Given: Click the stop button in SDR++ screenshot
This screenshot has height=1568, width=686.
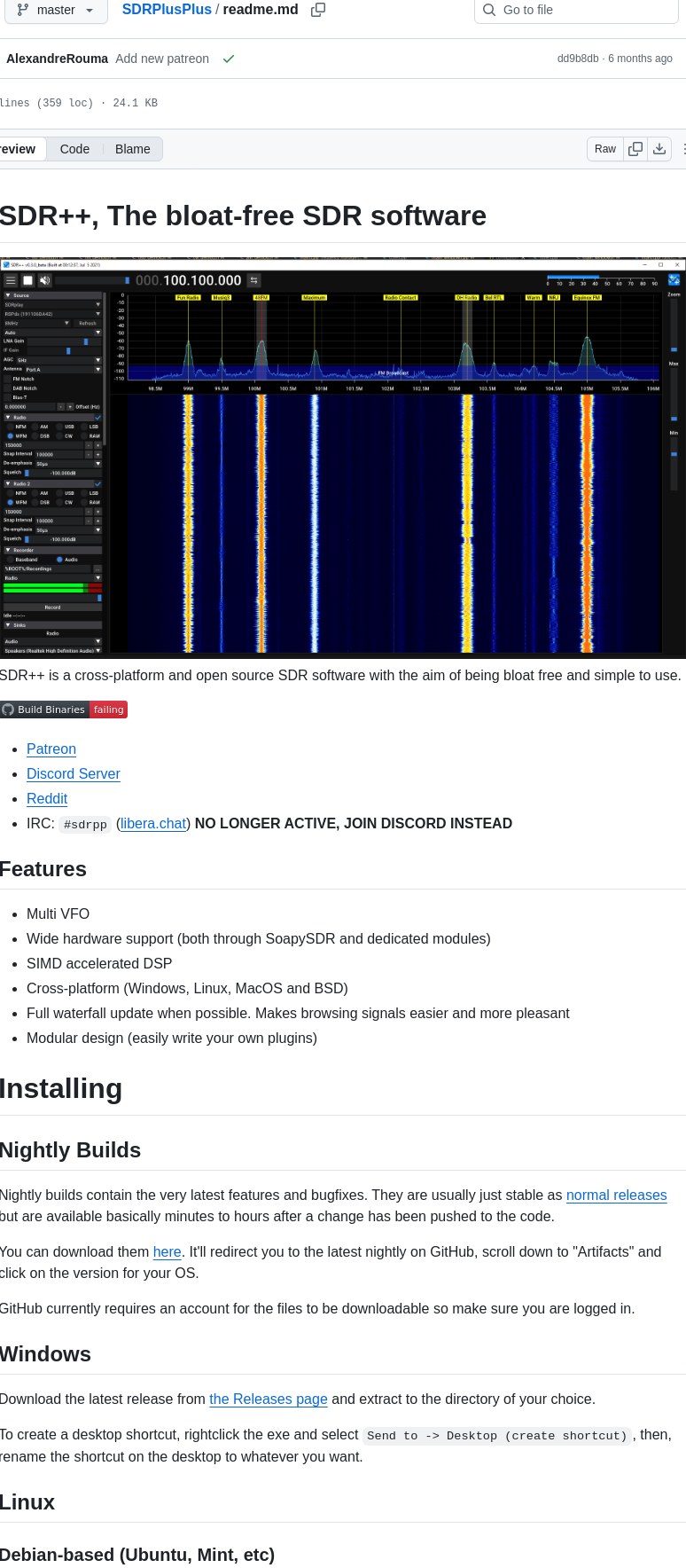Looking at the screenshot, I should 27,280.
